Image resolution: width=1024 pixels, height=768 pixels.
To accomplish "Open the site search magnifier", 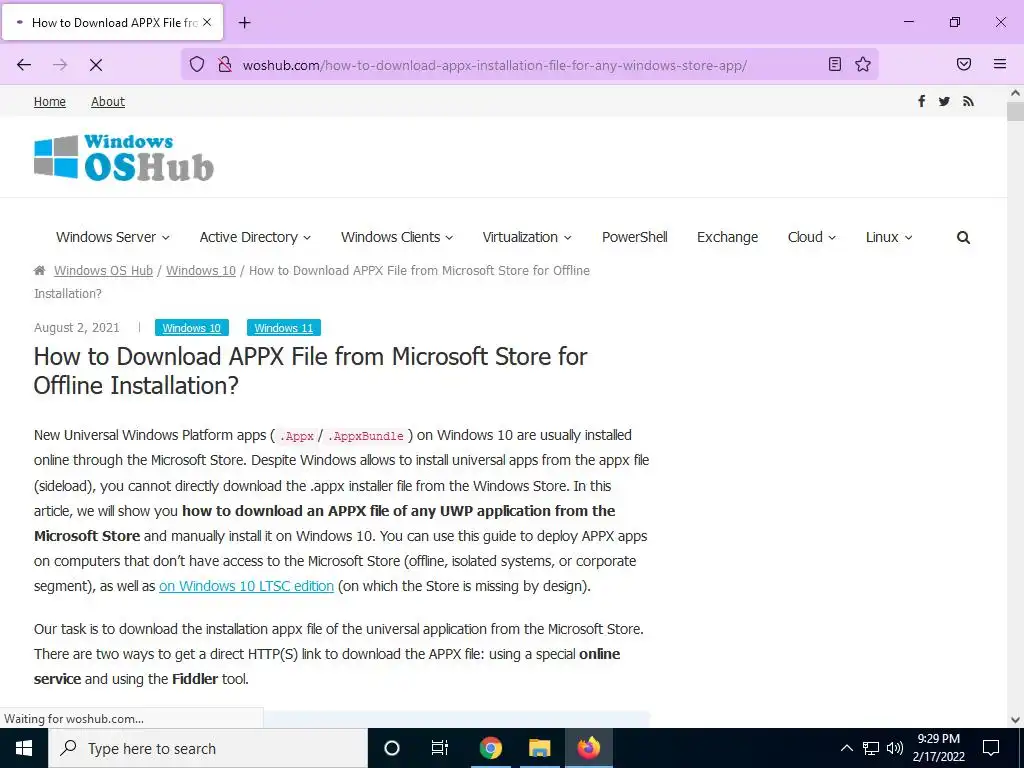I will pyautogui.click(x=963, y=238).
